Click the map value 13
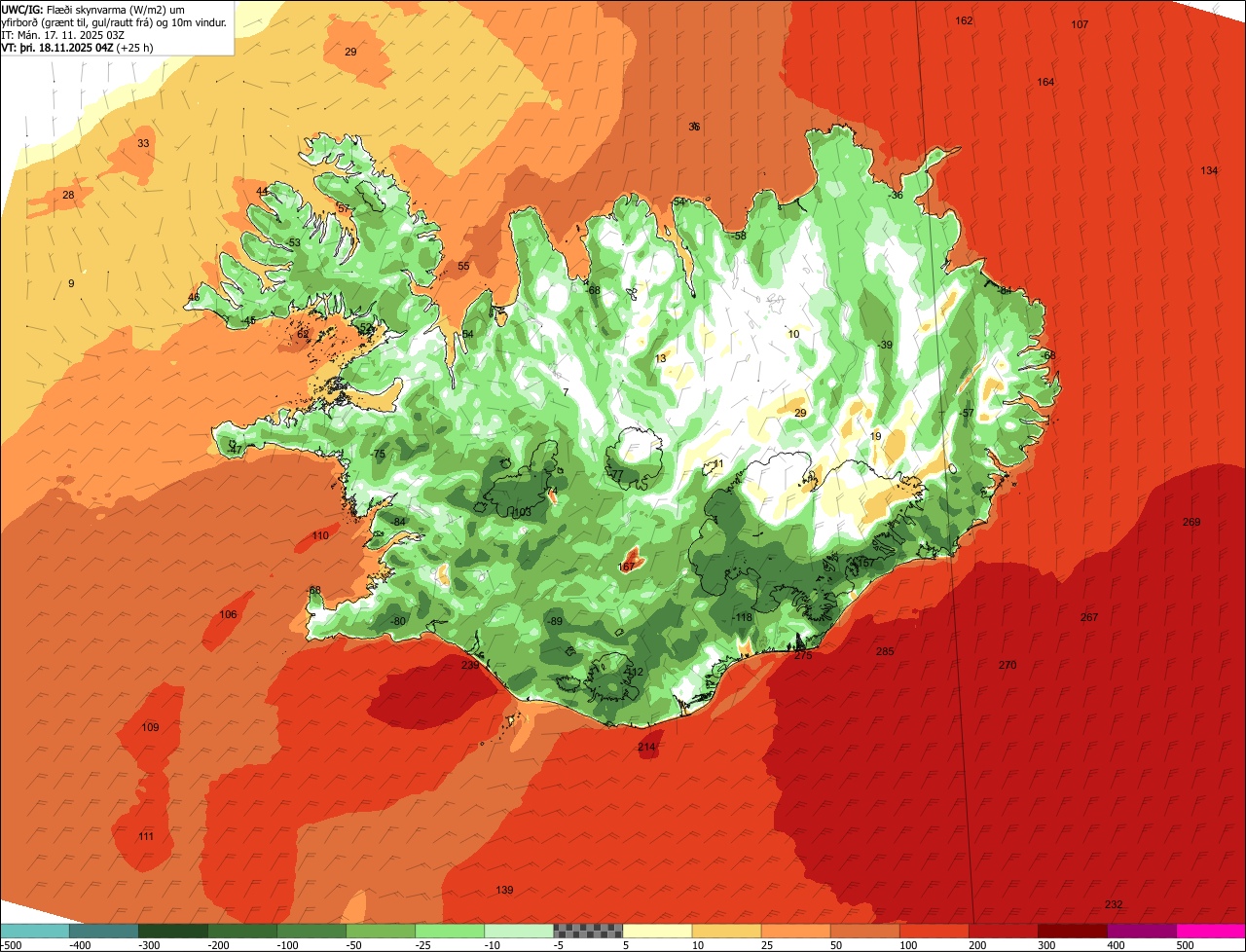Image resolution: width=1246 pixels, height=952 pixels. (661, 358)
